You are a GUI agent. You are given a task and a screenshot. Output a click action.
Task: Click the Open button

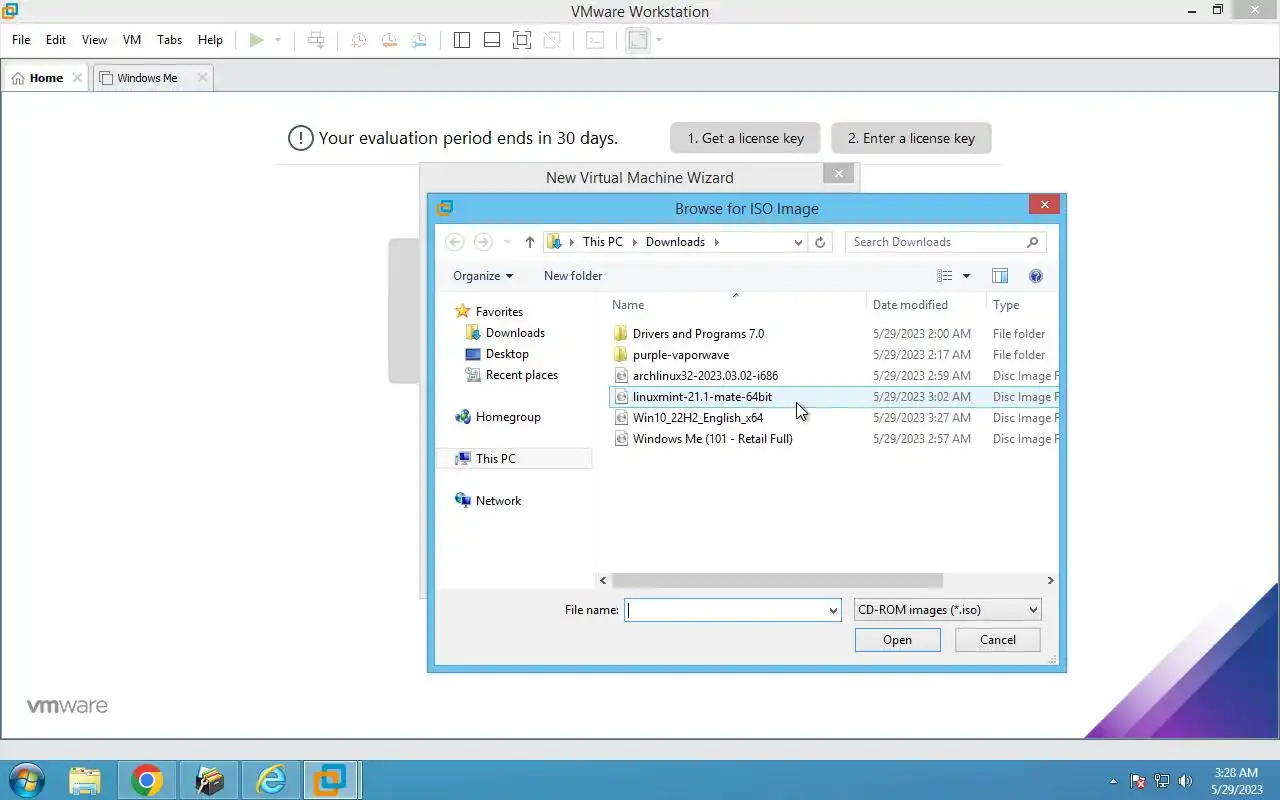pos(897,640)
